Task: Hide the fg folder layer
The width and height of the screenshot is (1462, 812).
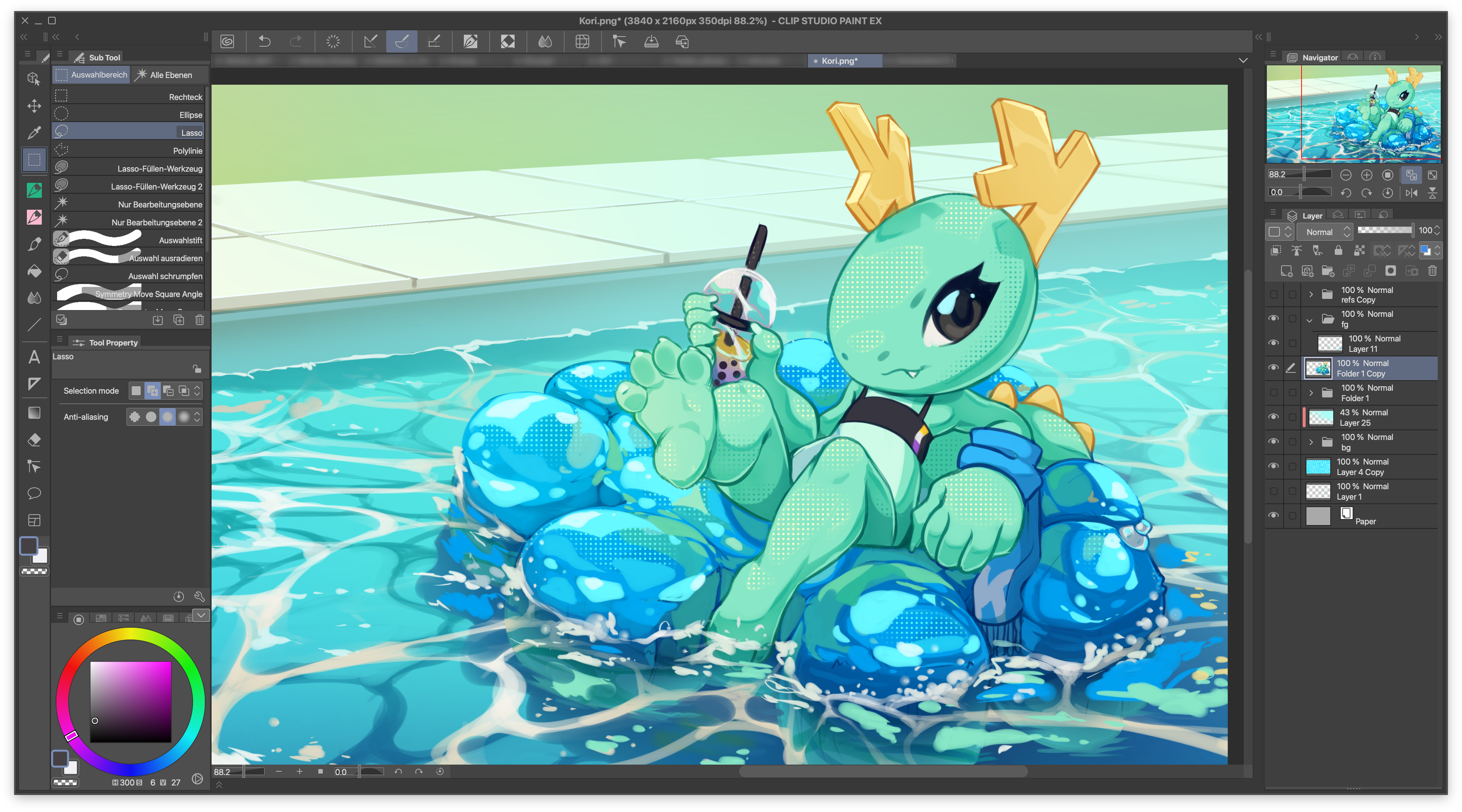Action: (1274, 318)
